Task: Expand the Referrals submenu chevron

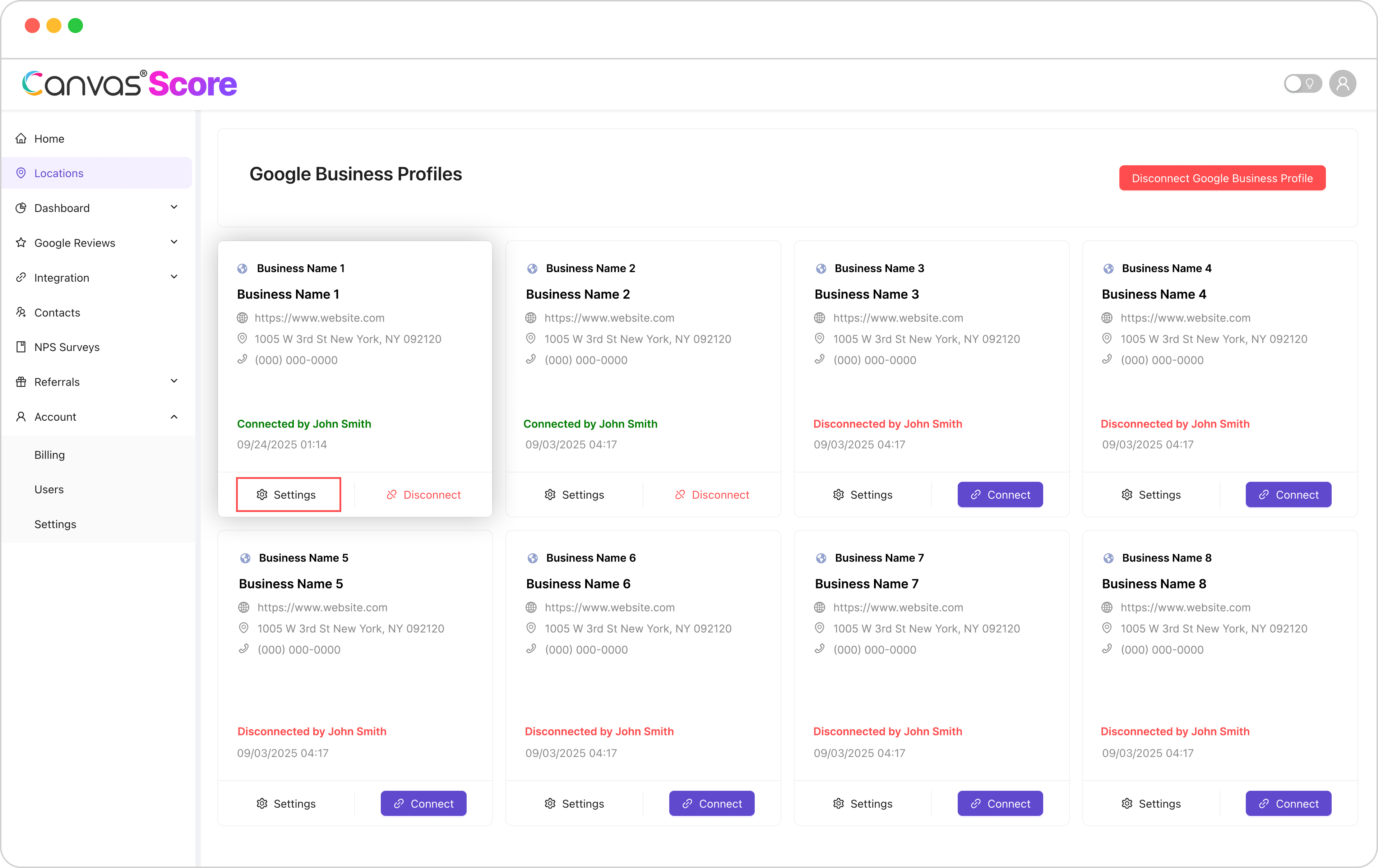Action: [174, 381]
